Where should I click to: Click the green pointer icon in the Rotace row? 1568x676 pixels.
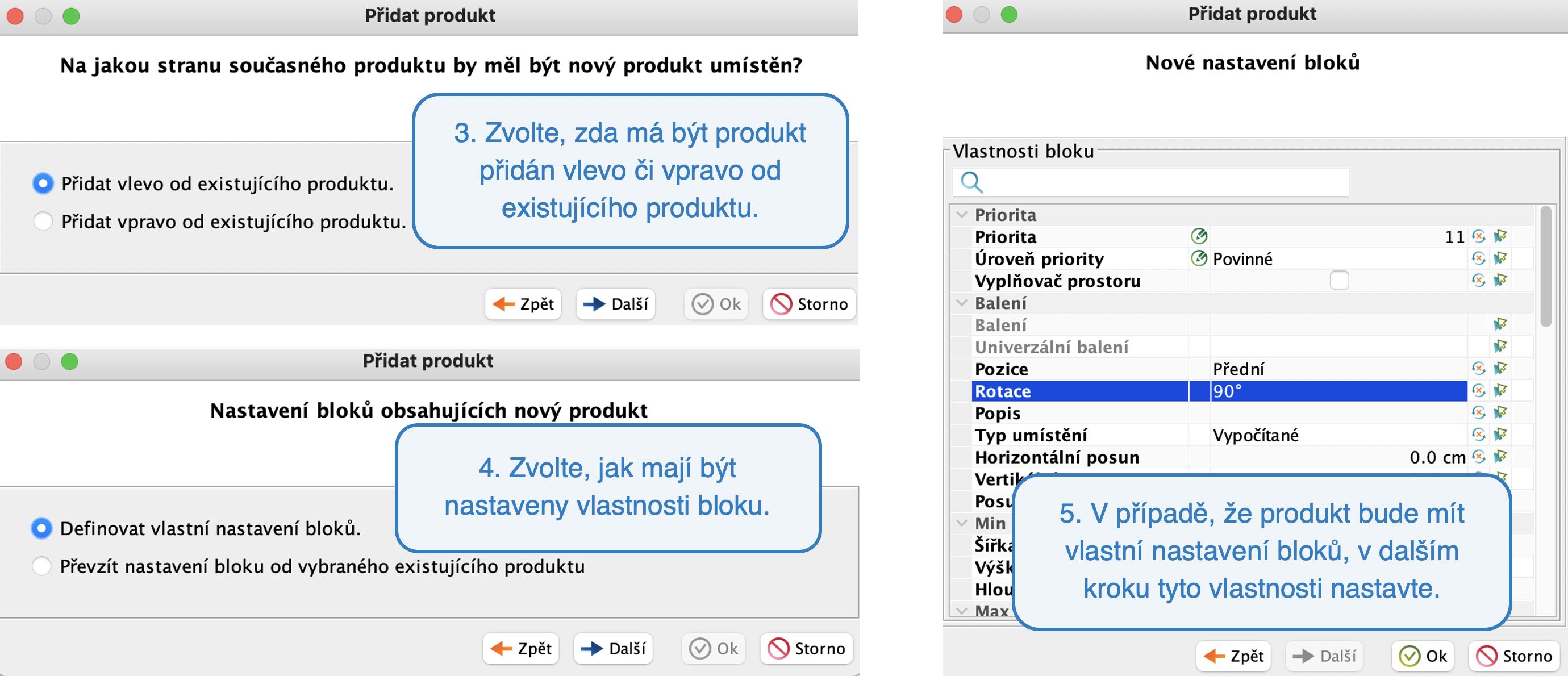[x=1500, y=391]
